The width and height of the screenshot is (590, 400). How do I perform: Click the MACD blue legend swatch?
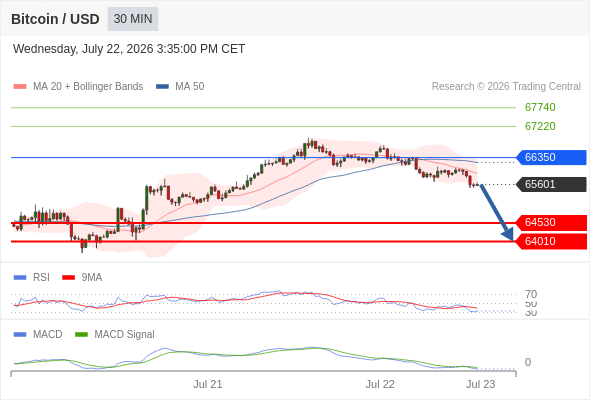20,335
